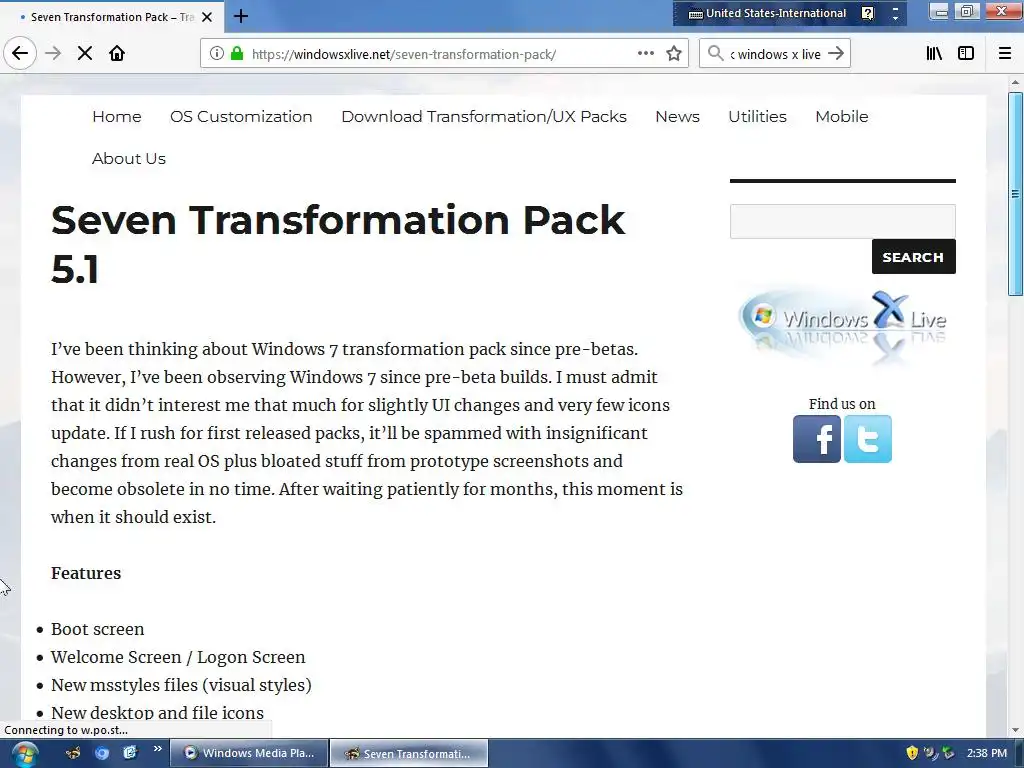Expand the quick launch chevron
This screenshot has height=768, width=1024.
(x=157, y=749)
